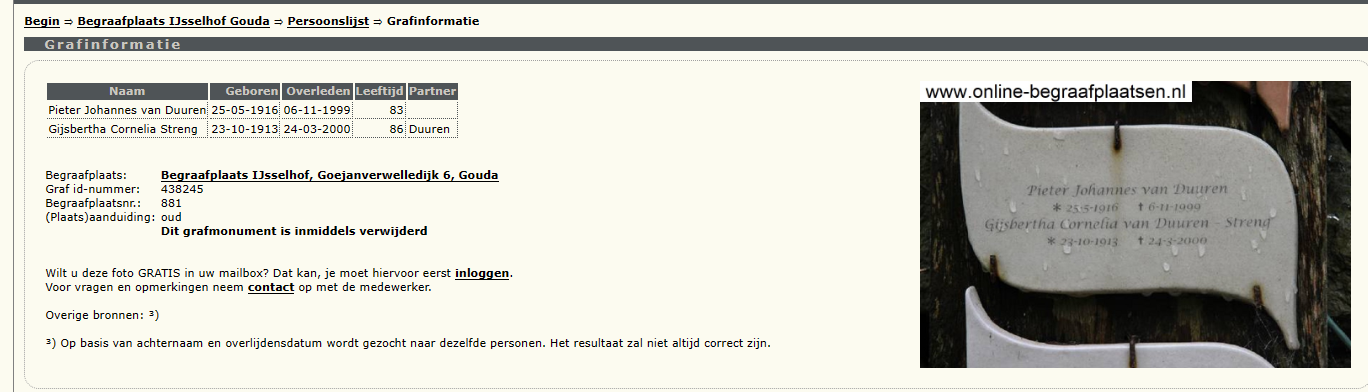Click the Leeftijd column header
This screenshot has width=1368, height=392.
click(379, 91)
